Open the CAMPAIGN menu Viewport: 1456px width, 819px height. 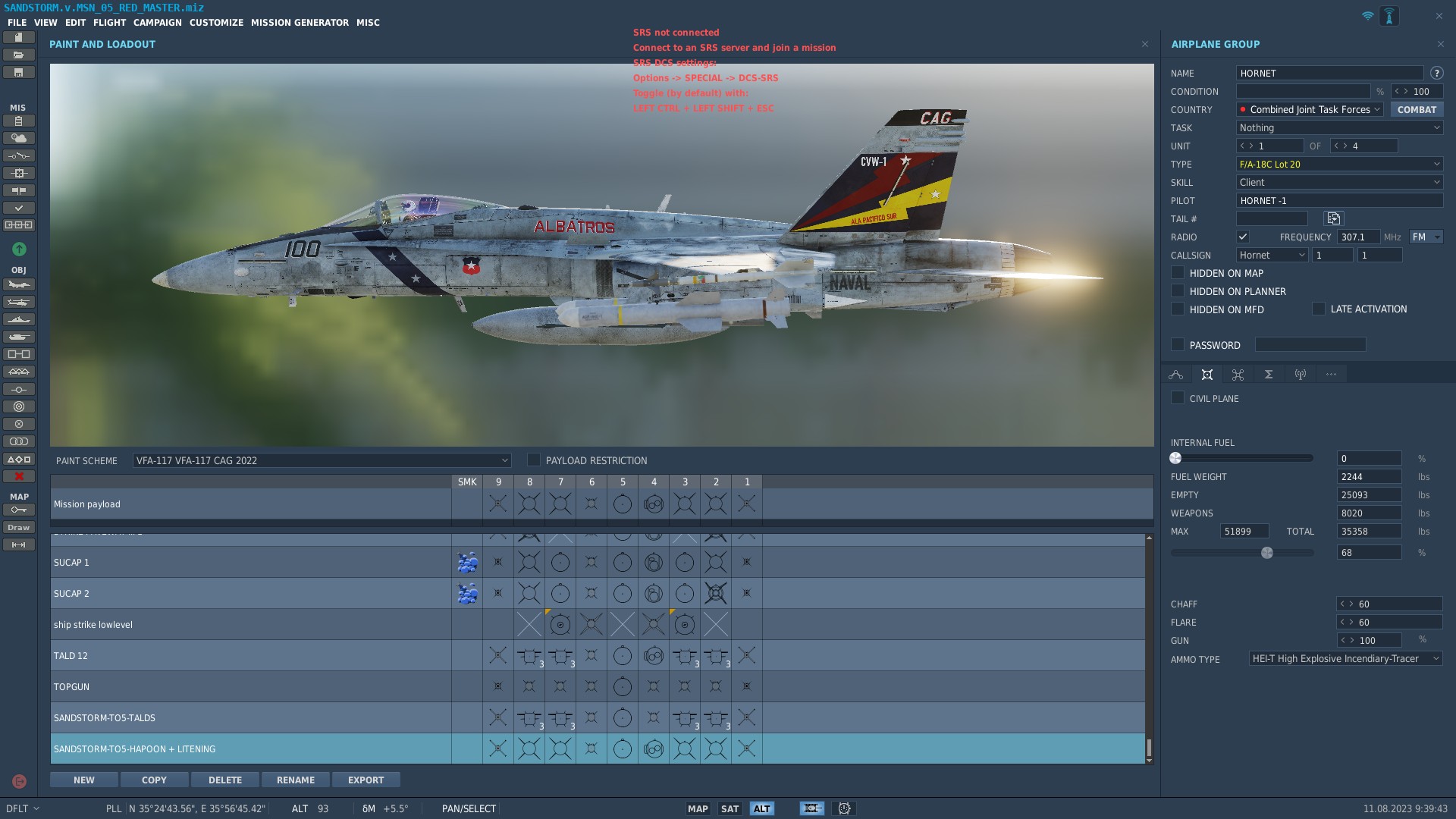tap(157, 23)
